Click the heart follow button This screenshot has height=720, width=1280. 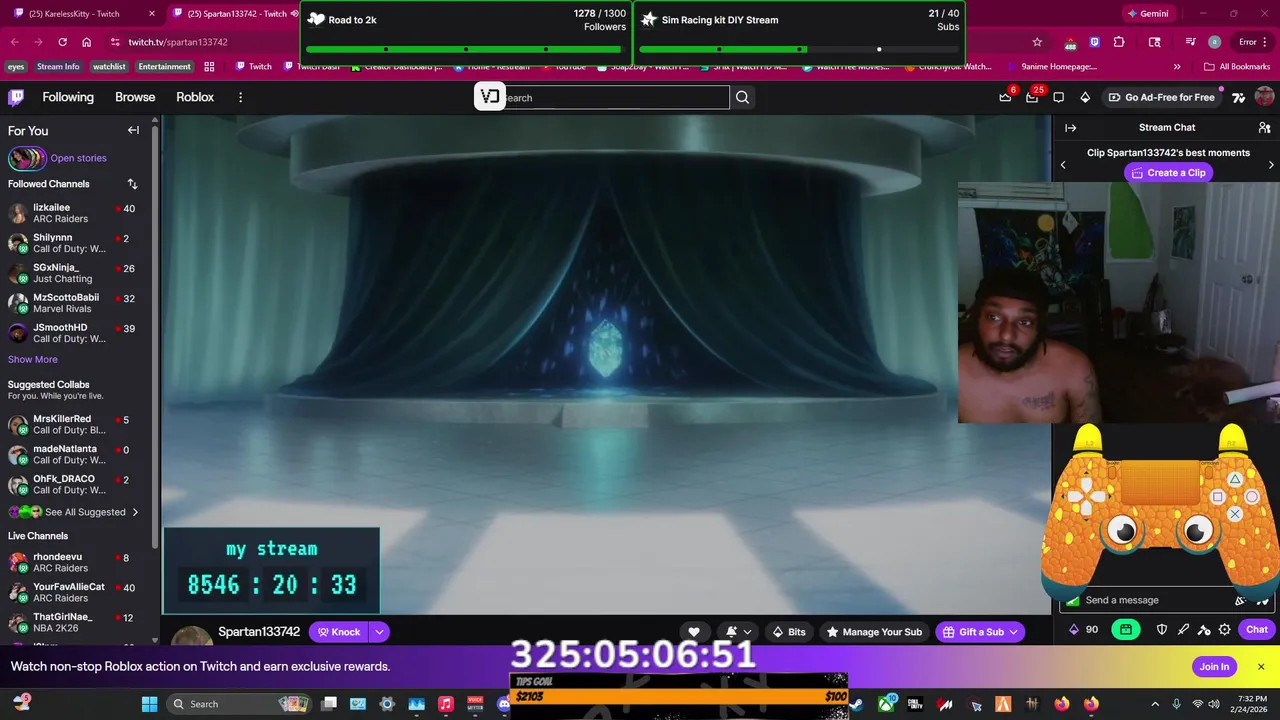click(694, 632)
